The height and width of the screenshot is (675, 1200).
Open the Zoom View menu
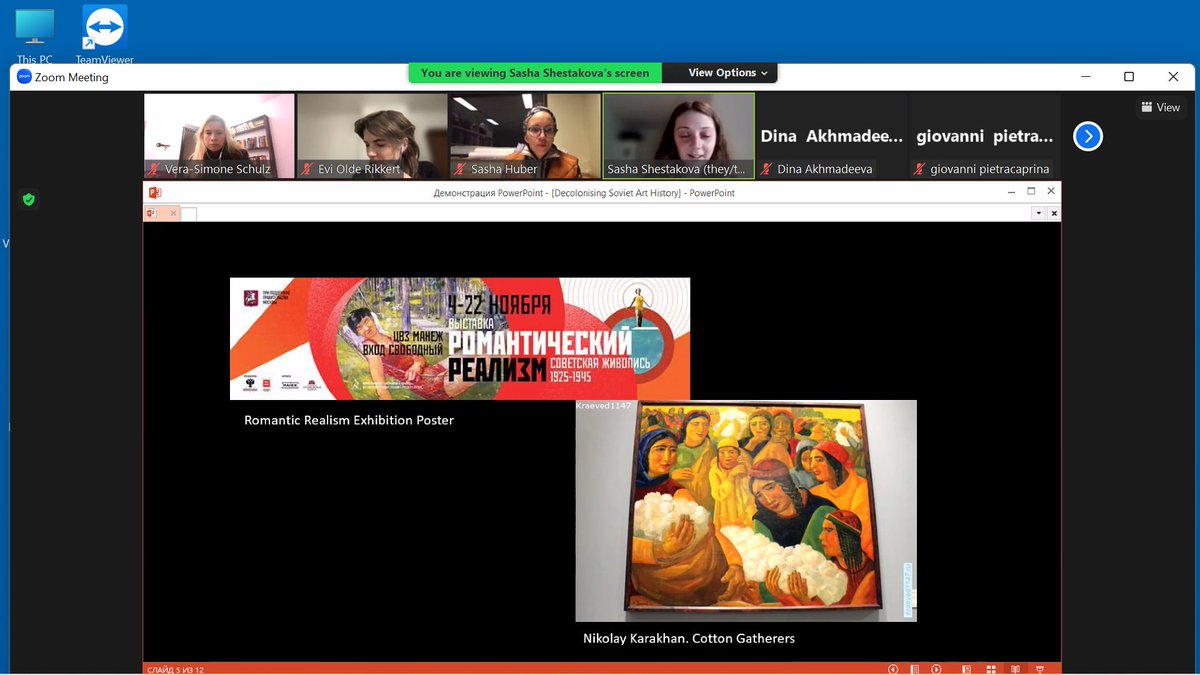click(1159, 107)
